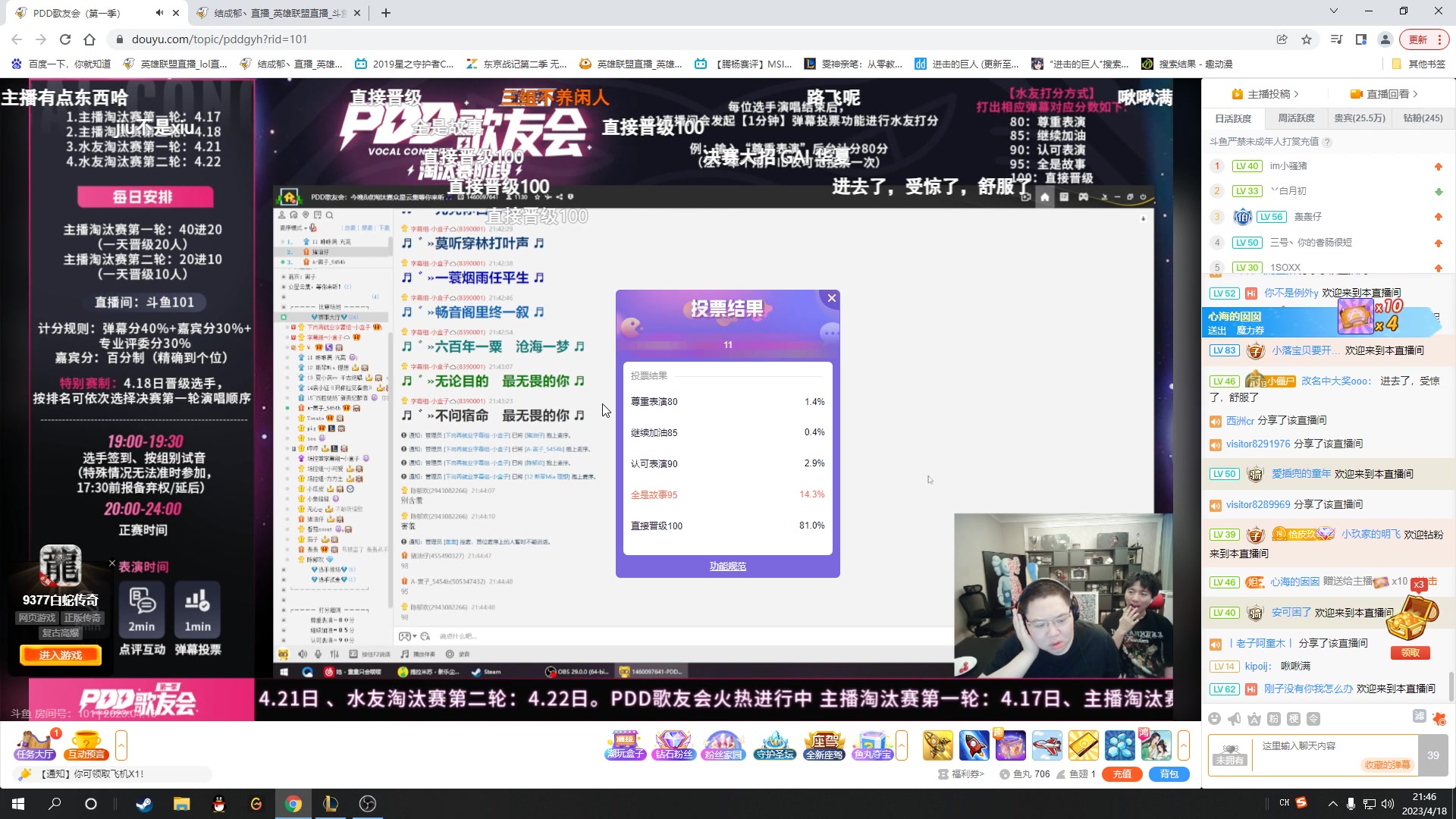
Task: Open the 滤 danmaku filter icon
Action: pyautogui.click(x=1420, y=717)
